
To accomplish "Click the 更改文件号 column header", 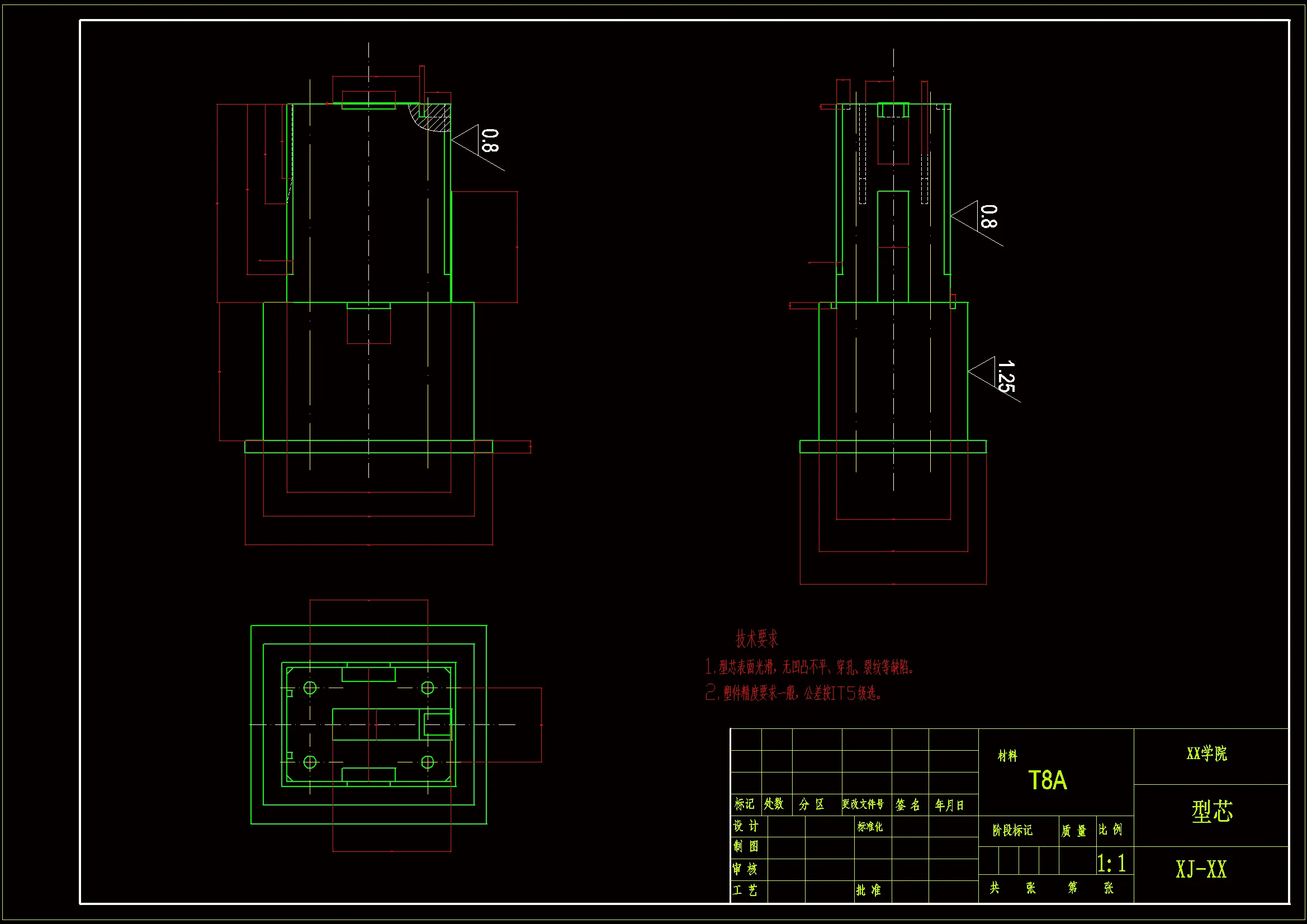I will pos(863,804).
